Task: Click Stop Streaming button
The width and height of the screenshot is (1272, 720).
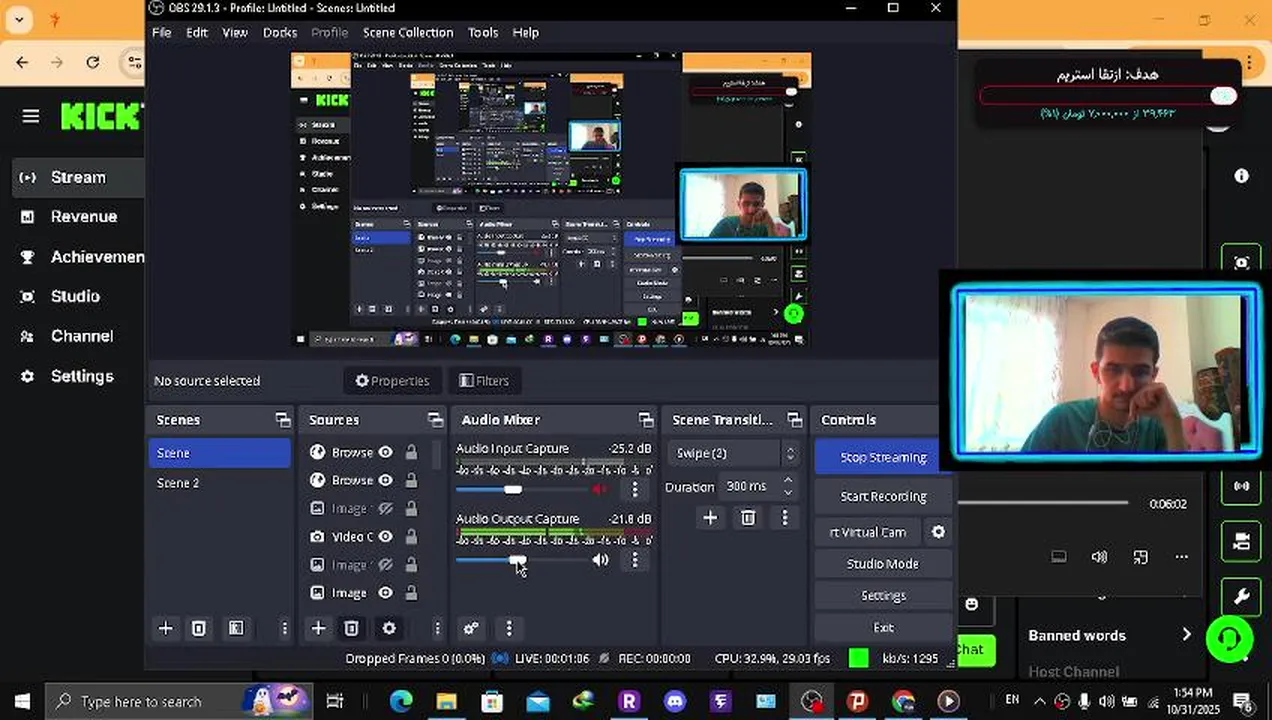Action: click(882, 457)
